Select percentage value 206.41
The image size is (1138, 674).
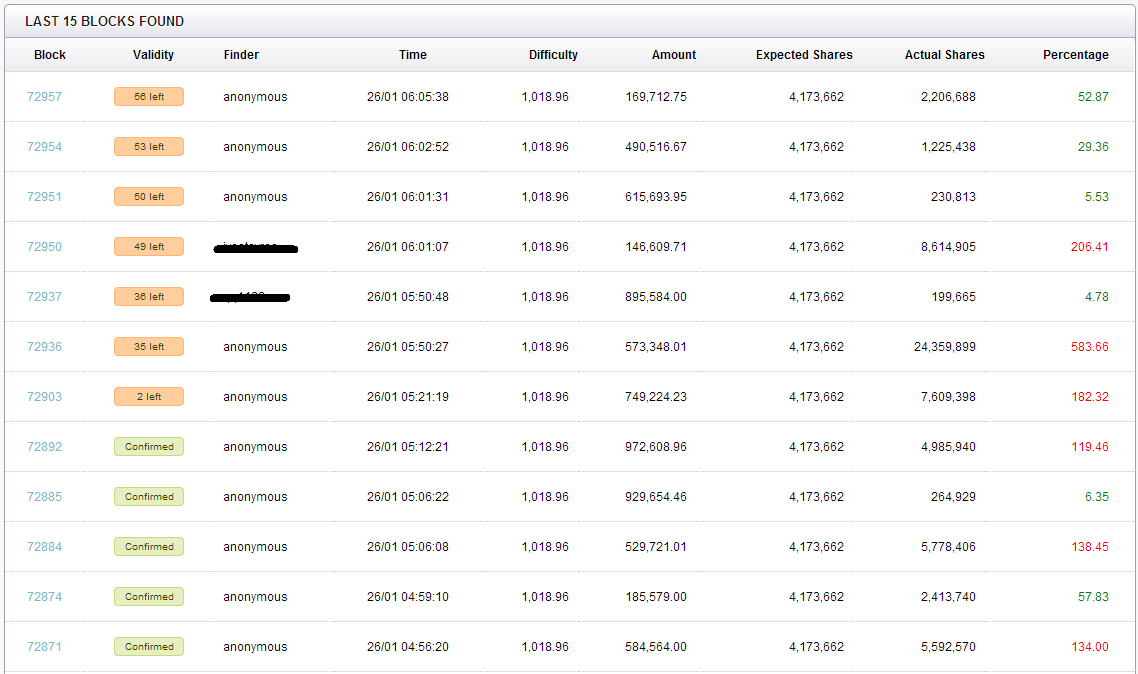[1089, 247]
